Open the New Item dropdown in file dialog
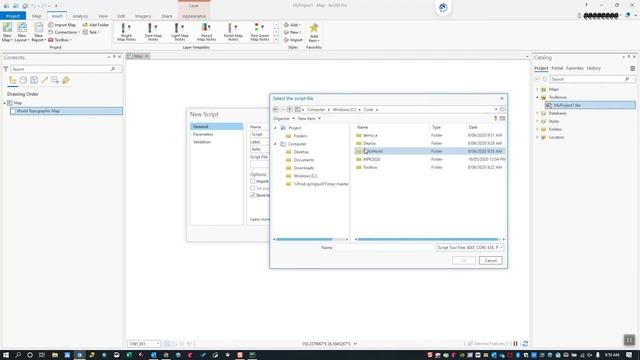Image resolution: width=640 pixels, height=360 pixels. [x=309, y=118]
